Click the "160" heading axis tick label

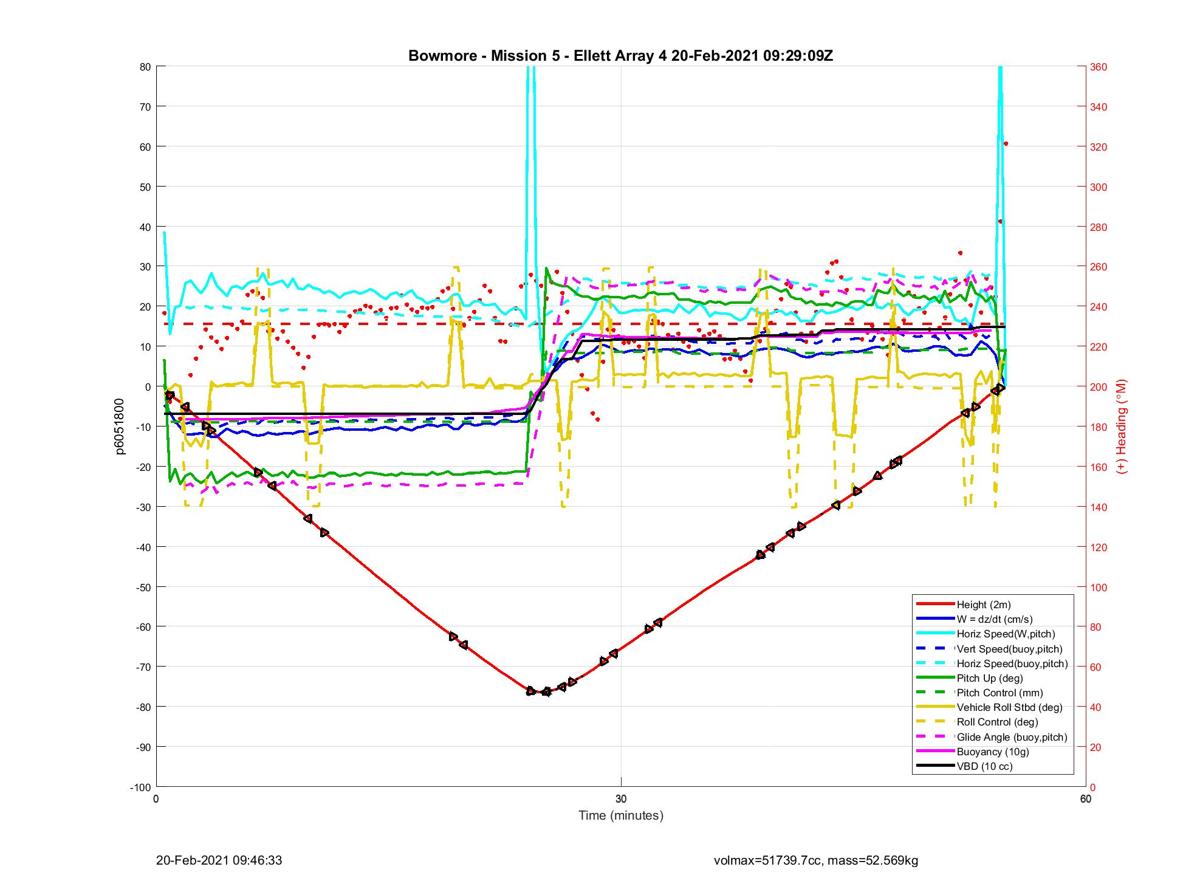click(1100, 467)
